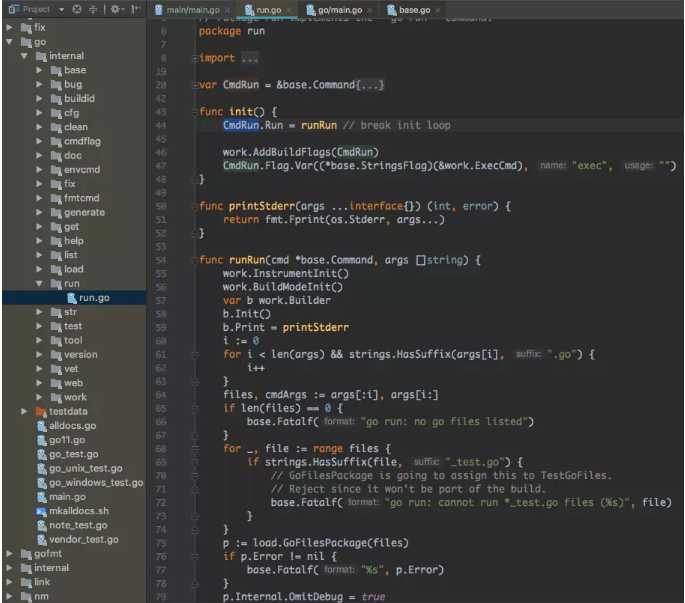Screen dimensions: 685x603
Task: Expand the testdata folder
Action: 24,412
